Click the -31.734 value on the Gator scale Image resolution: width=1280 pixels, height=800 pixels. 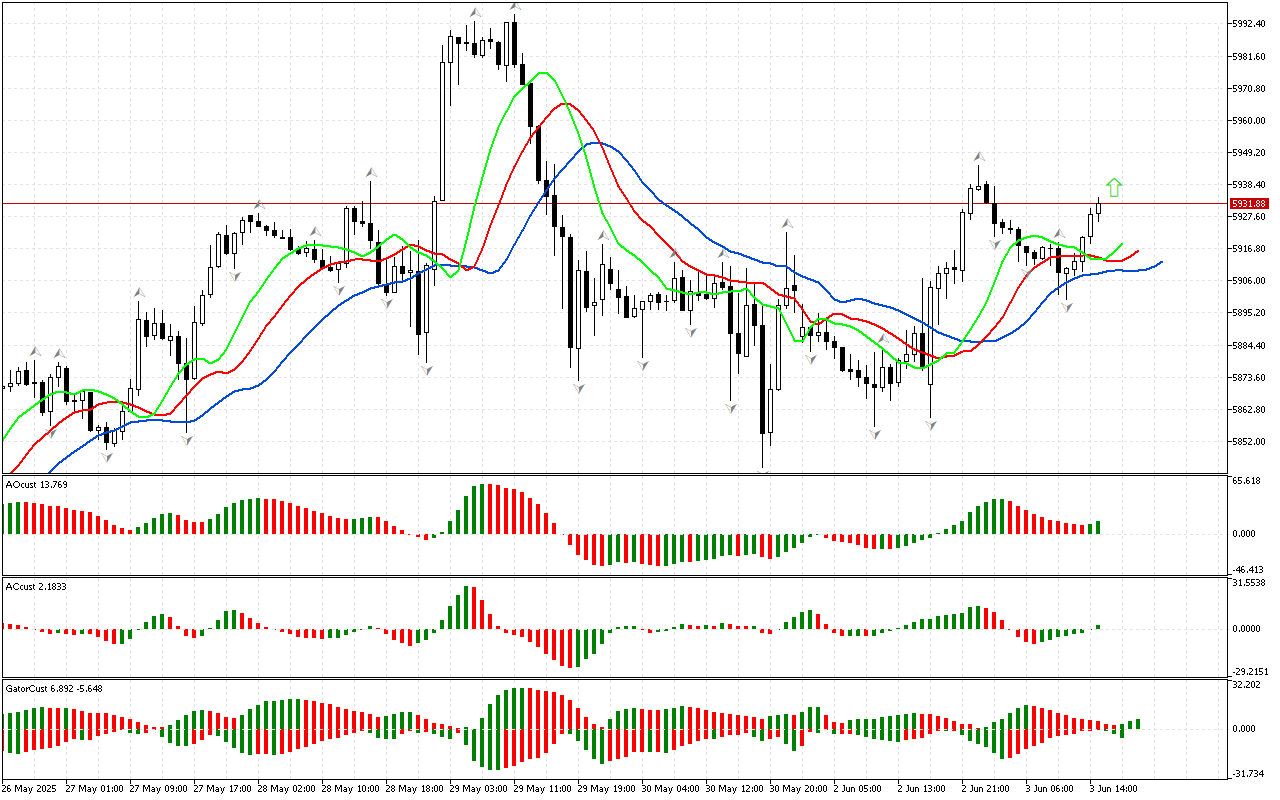tap(1246, 773)
